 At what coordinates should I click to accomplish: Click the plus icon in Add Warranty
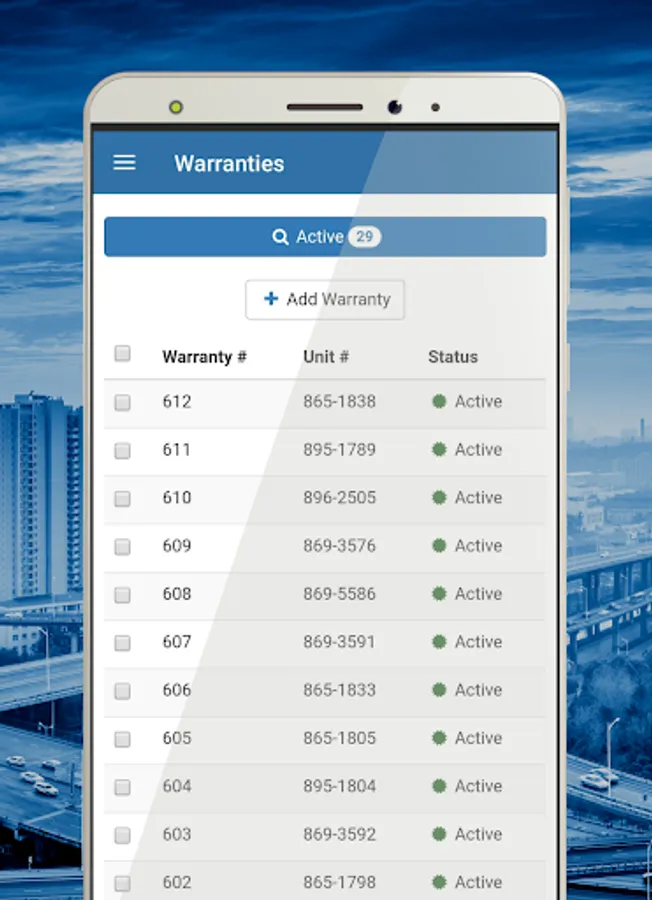click(x=271, y=298)
